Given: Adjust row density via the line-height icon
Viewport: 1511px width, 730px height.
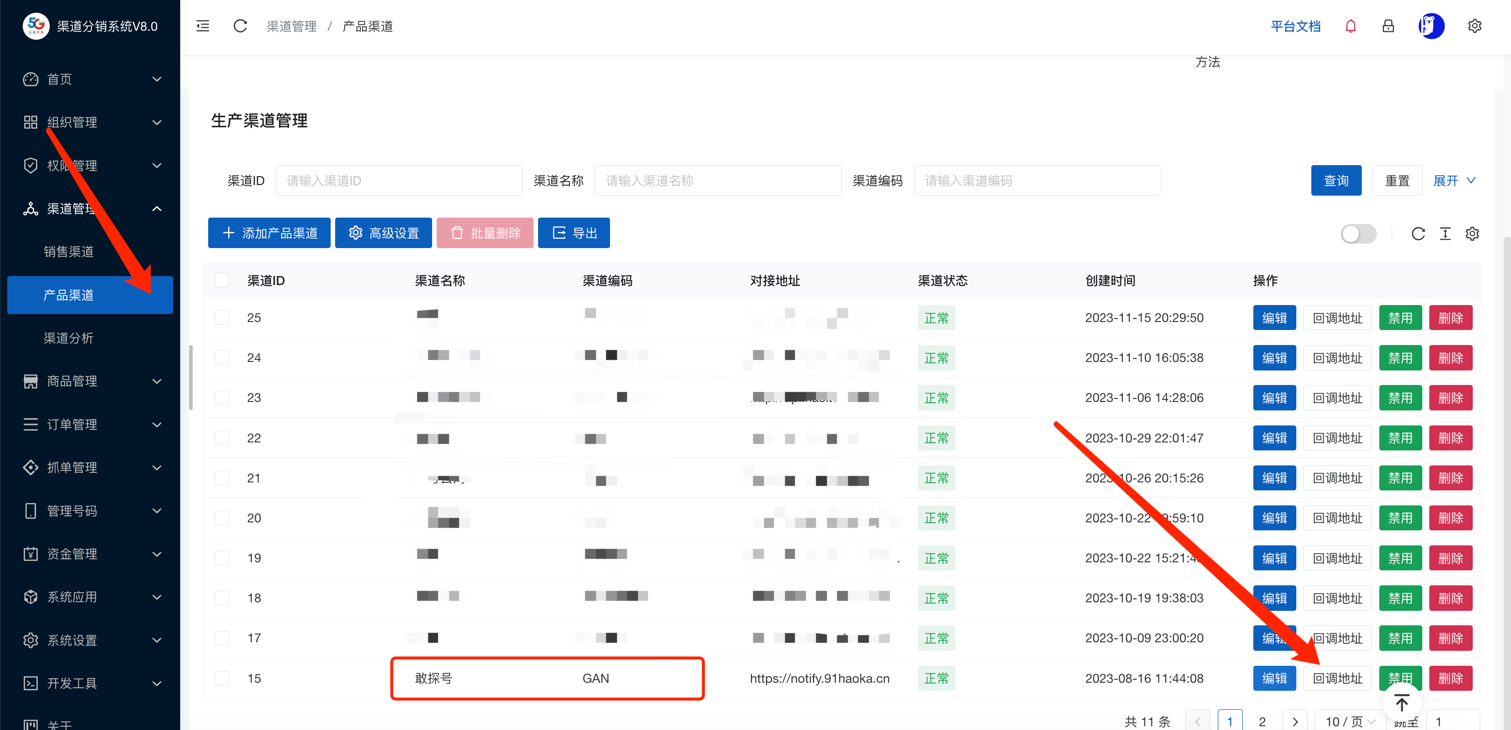Looking at the screenshot, I should click(1444, 233).
